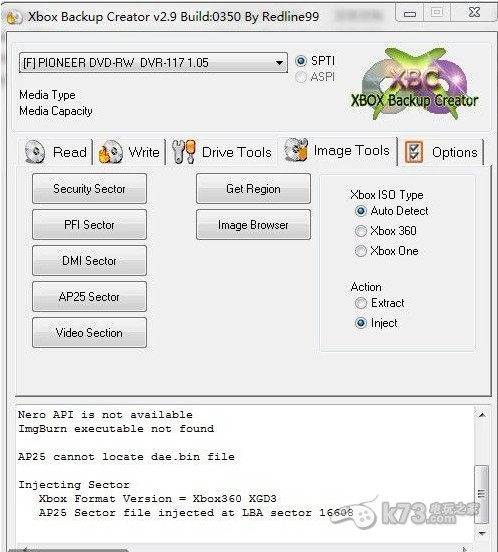Viewport: 498px width, 552px height.
Task: Click the Options checklist icon
Action: click(x=414, y=152)
